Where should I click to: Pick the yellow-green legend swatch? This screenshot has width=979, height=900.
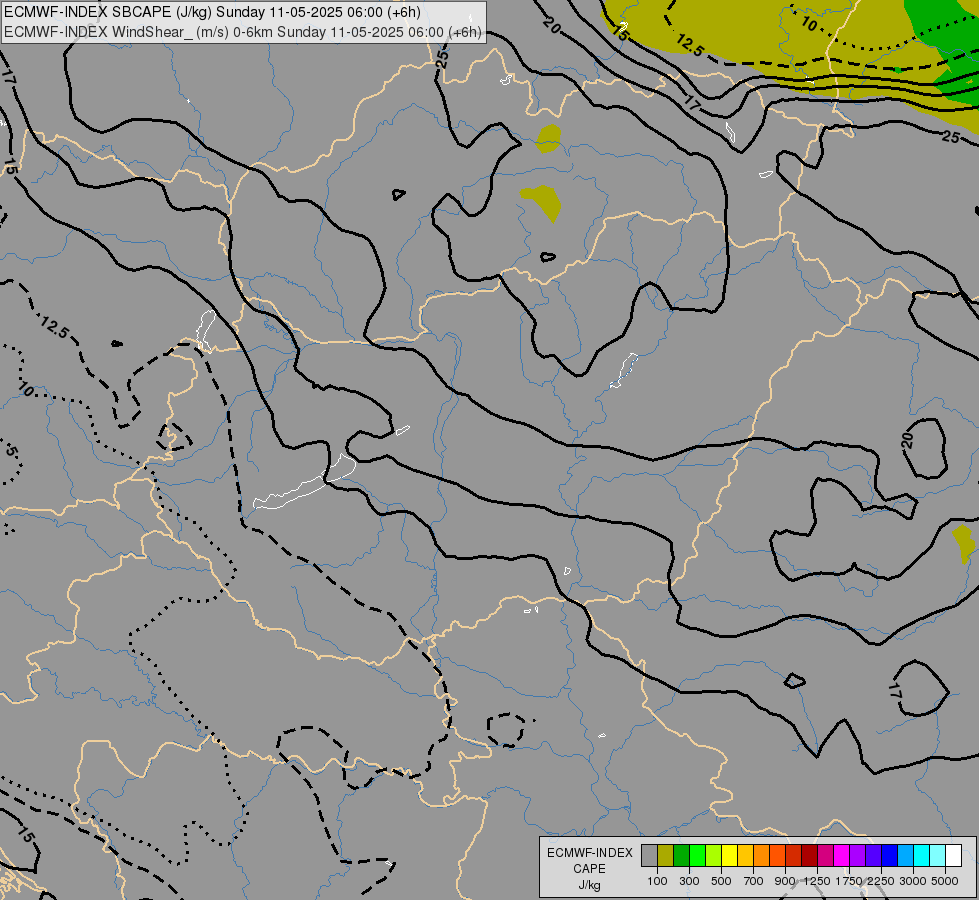pyautogui.click(x=714, y=856)
